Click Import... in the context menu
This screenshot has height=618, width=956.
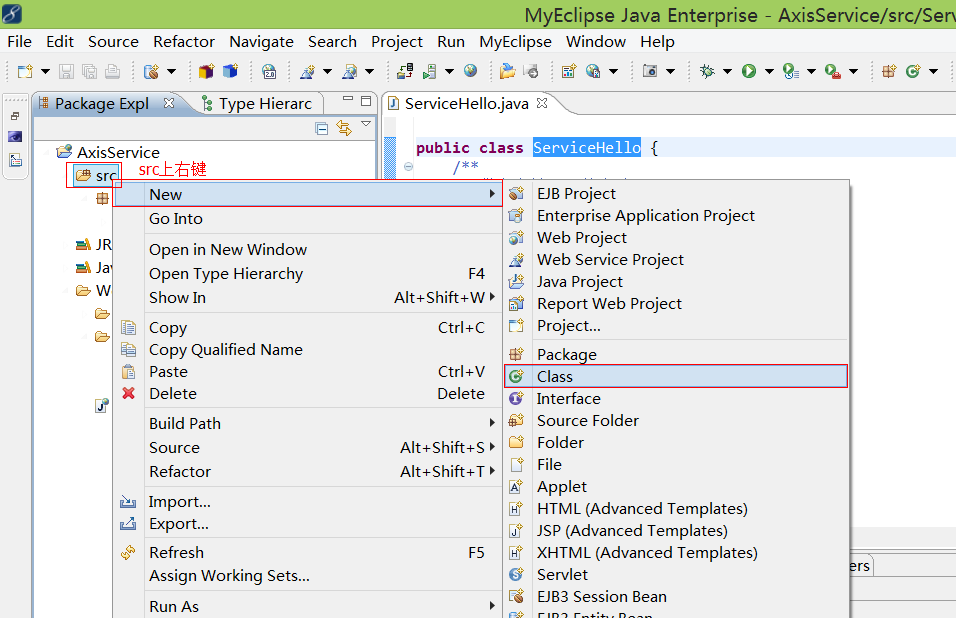pos(307,502)
